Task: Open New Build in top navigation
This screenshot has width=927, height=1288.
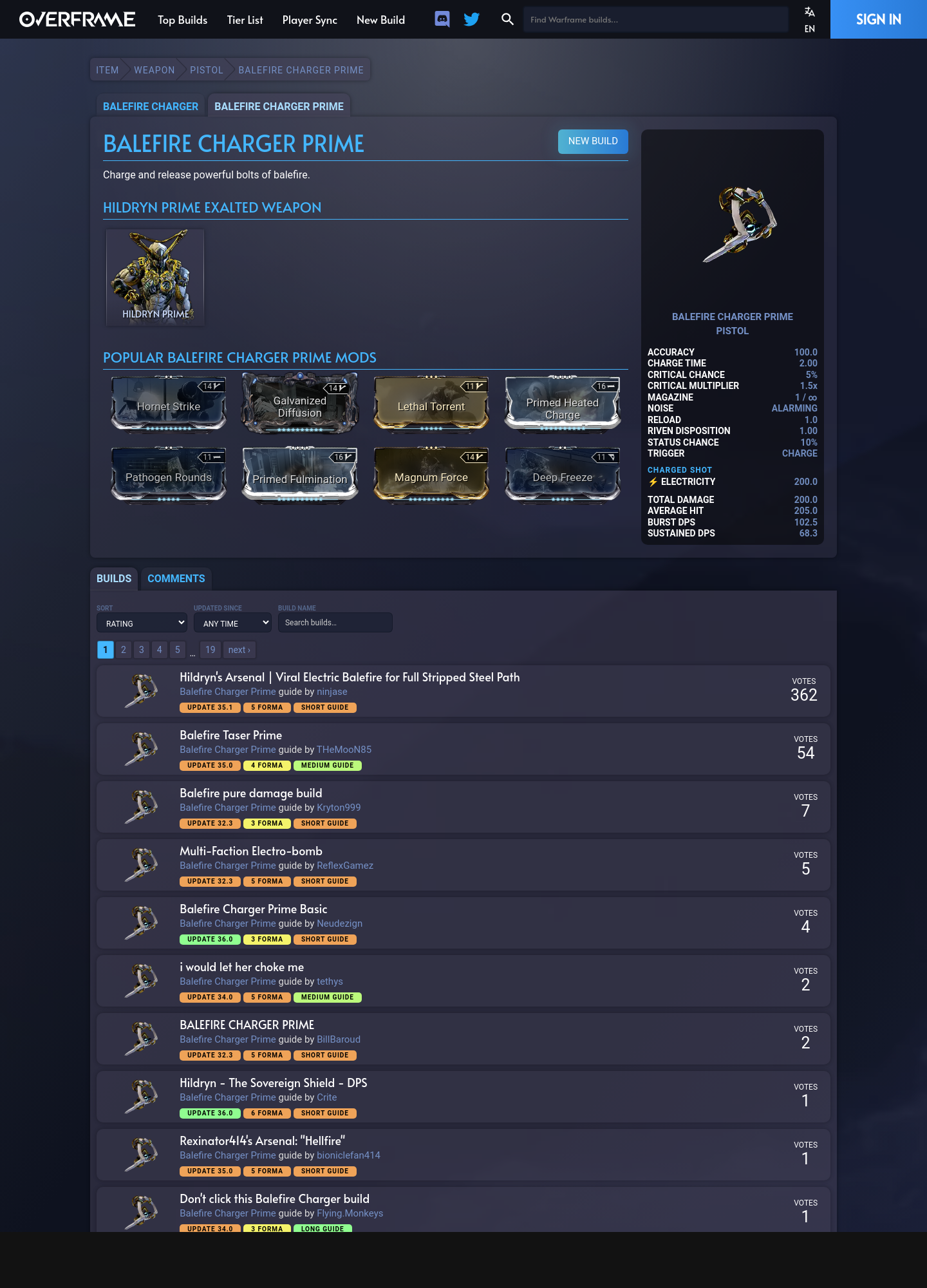Action: (380, 20)
